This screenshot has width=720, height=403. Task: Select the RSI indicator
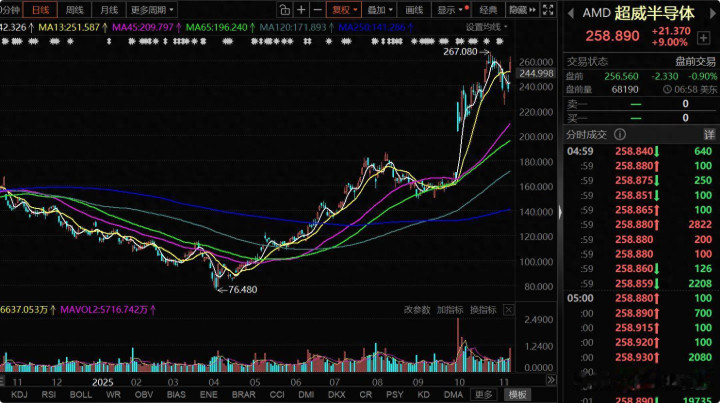coord(49,394)
